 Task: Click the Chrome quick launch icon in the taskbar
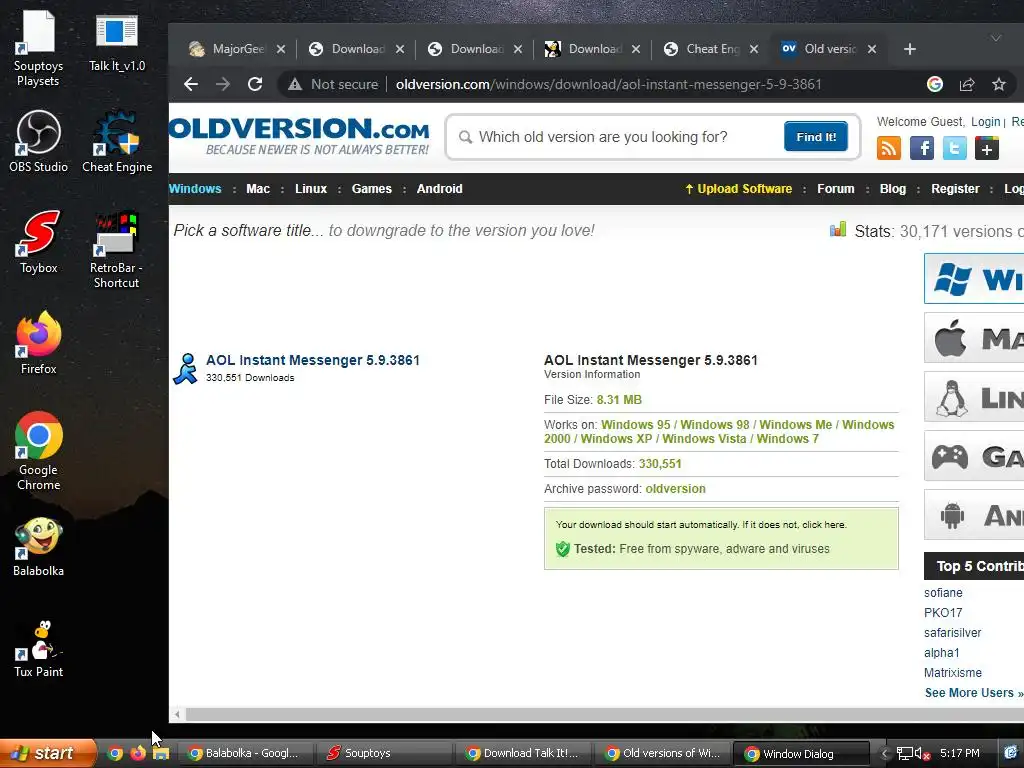coord(115,753)
